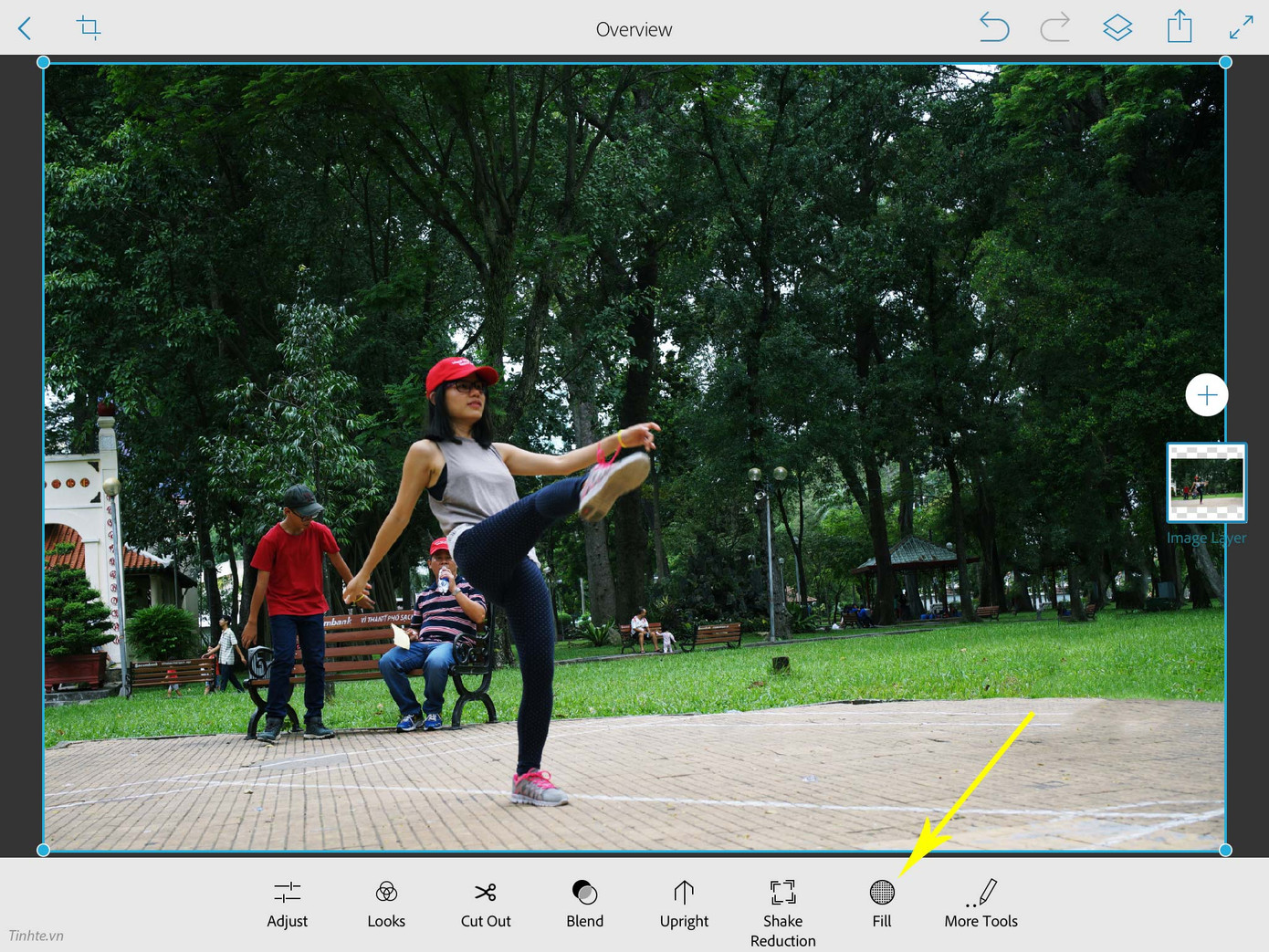Select Shake Reduction tool

click(x=782, y=913)
